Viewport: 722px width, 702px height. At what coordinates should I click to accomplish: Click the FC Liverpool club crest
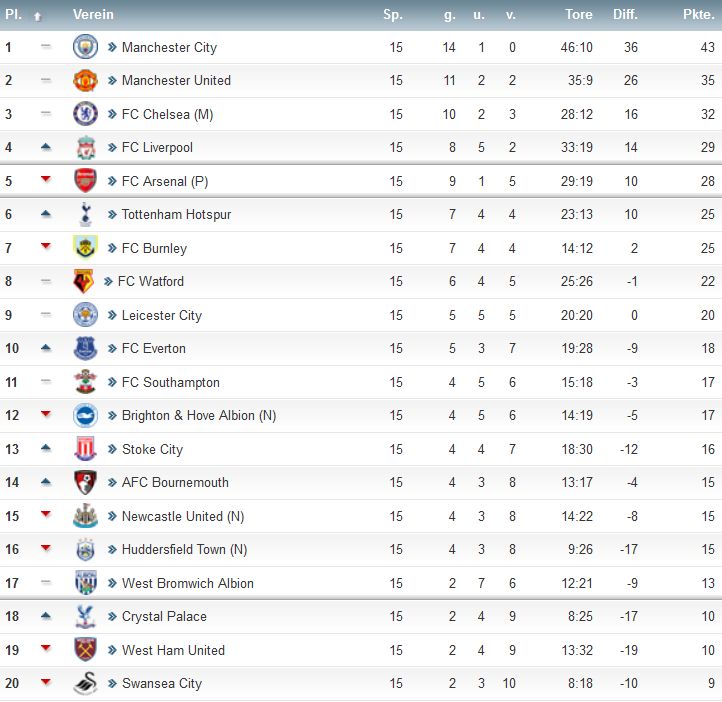coord(86,147)
